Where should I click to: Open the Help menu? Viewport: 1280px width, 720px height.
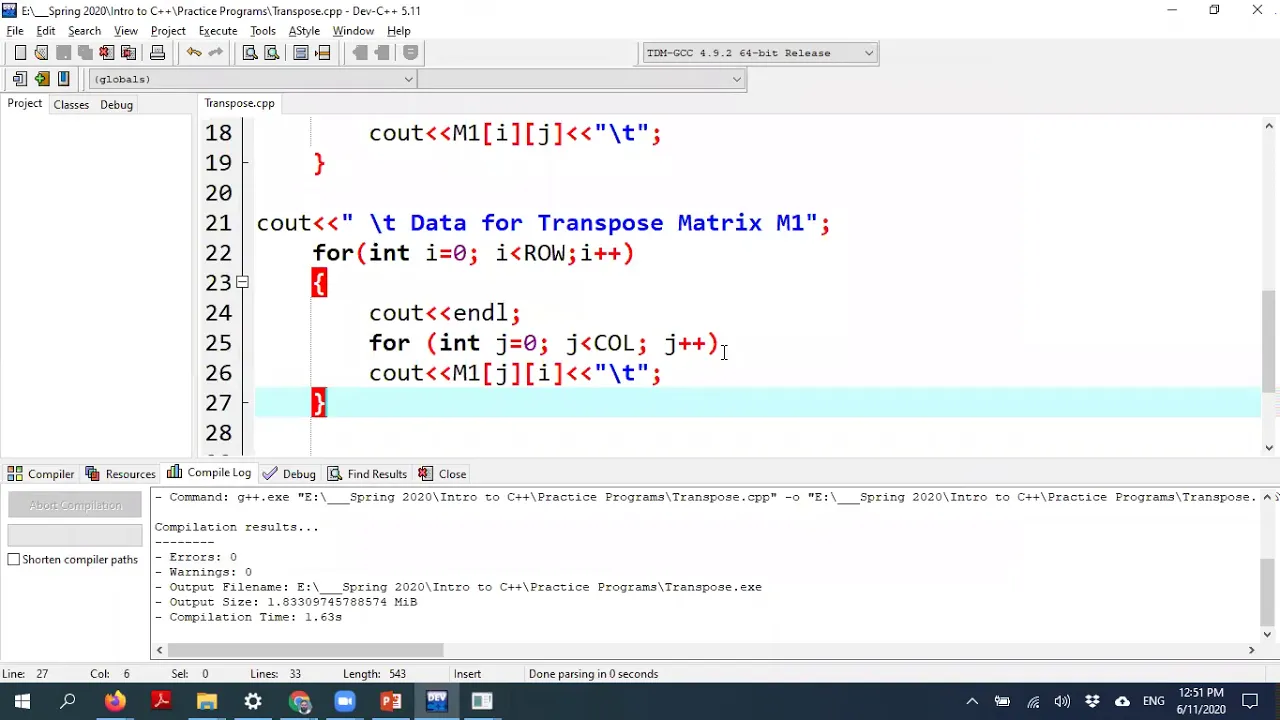pos(399,31)
